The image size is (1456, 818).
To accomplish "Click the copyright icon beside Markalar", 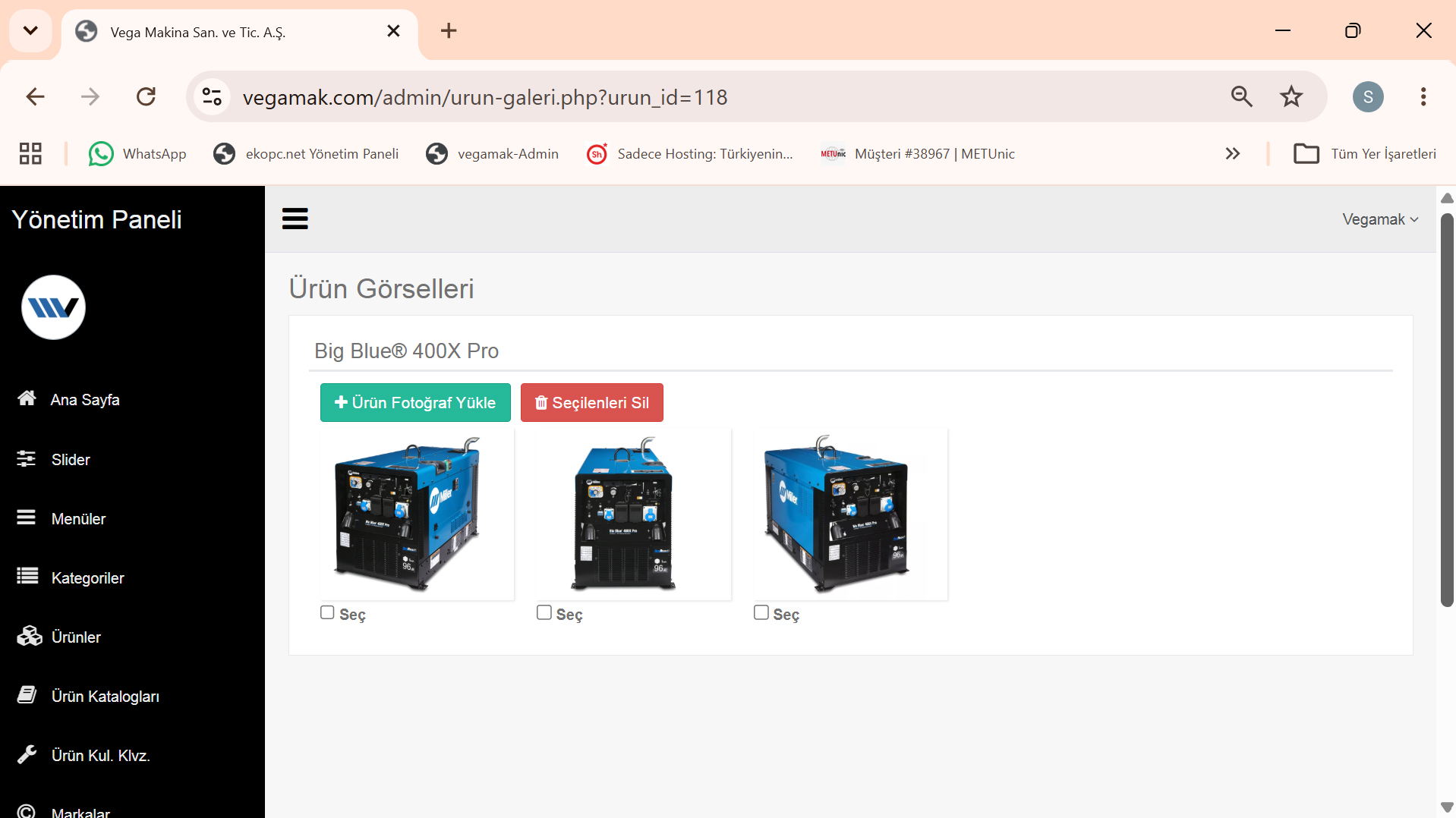I will (27, 811).
